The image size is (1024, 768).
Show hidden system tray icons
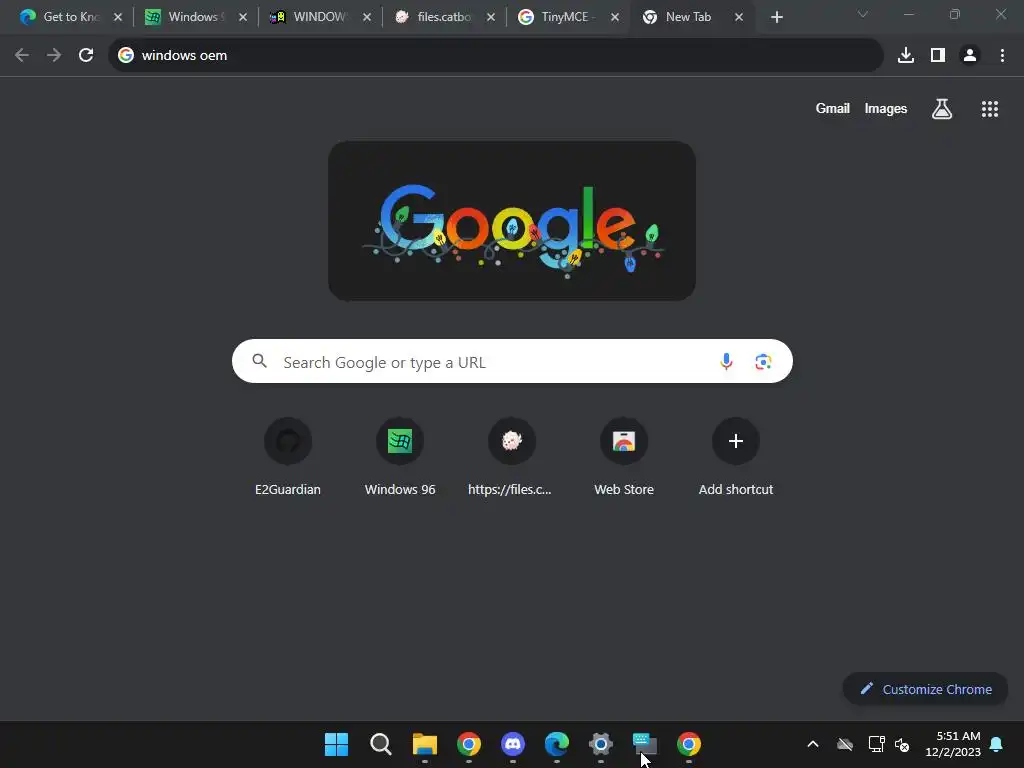tap(813, 744)
